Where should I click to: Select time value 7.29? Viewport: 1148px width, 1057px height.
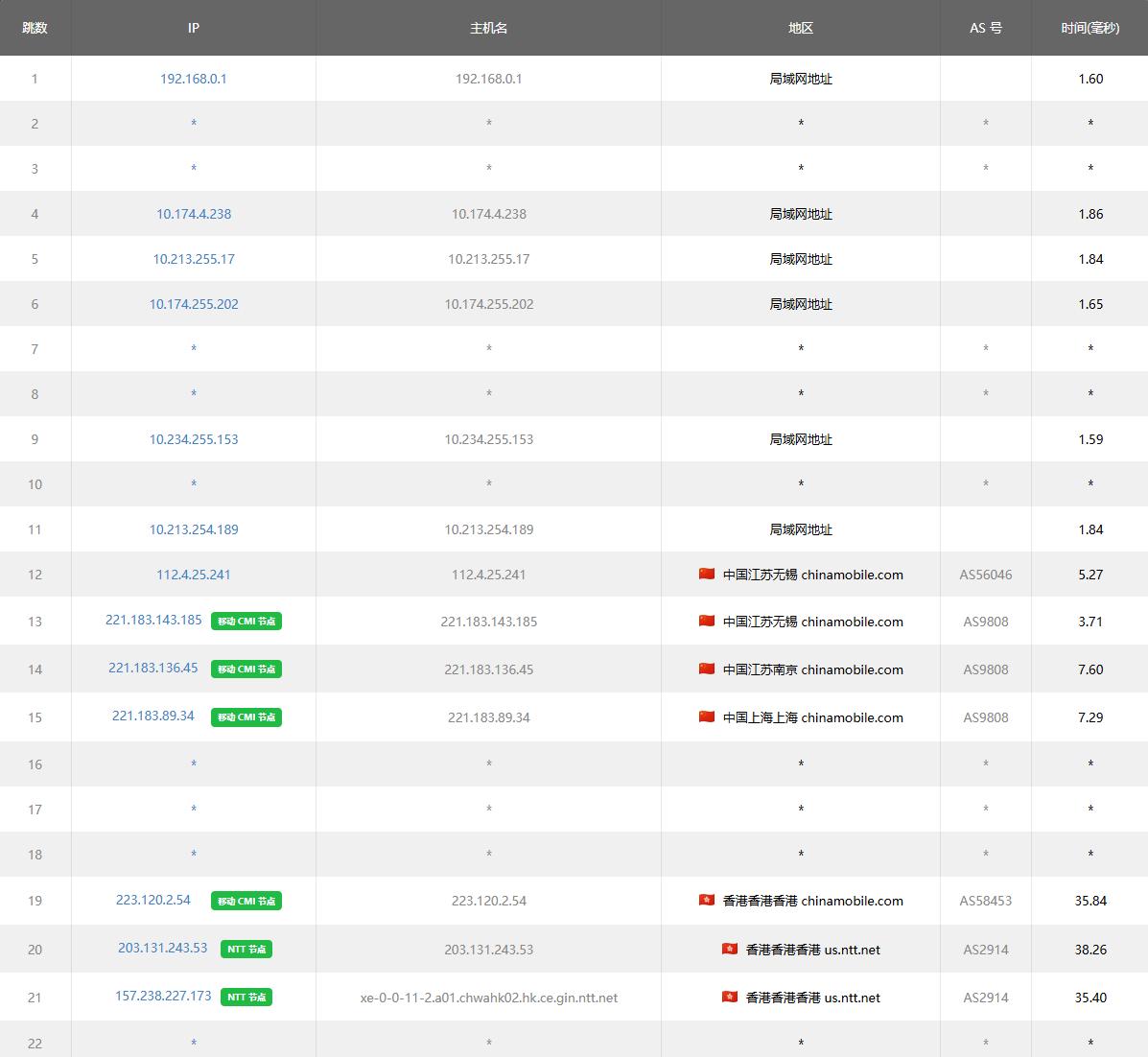click(x=1090, y=717)
